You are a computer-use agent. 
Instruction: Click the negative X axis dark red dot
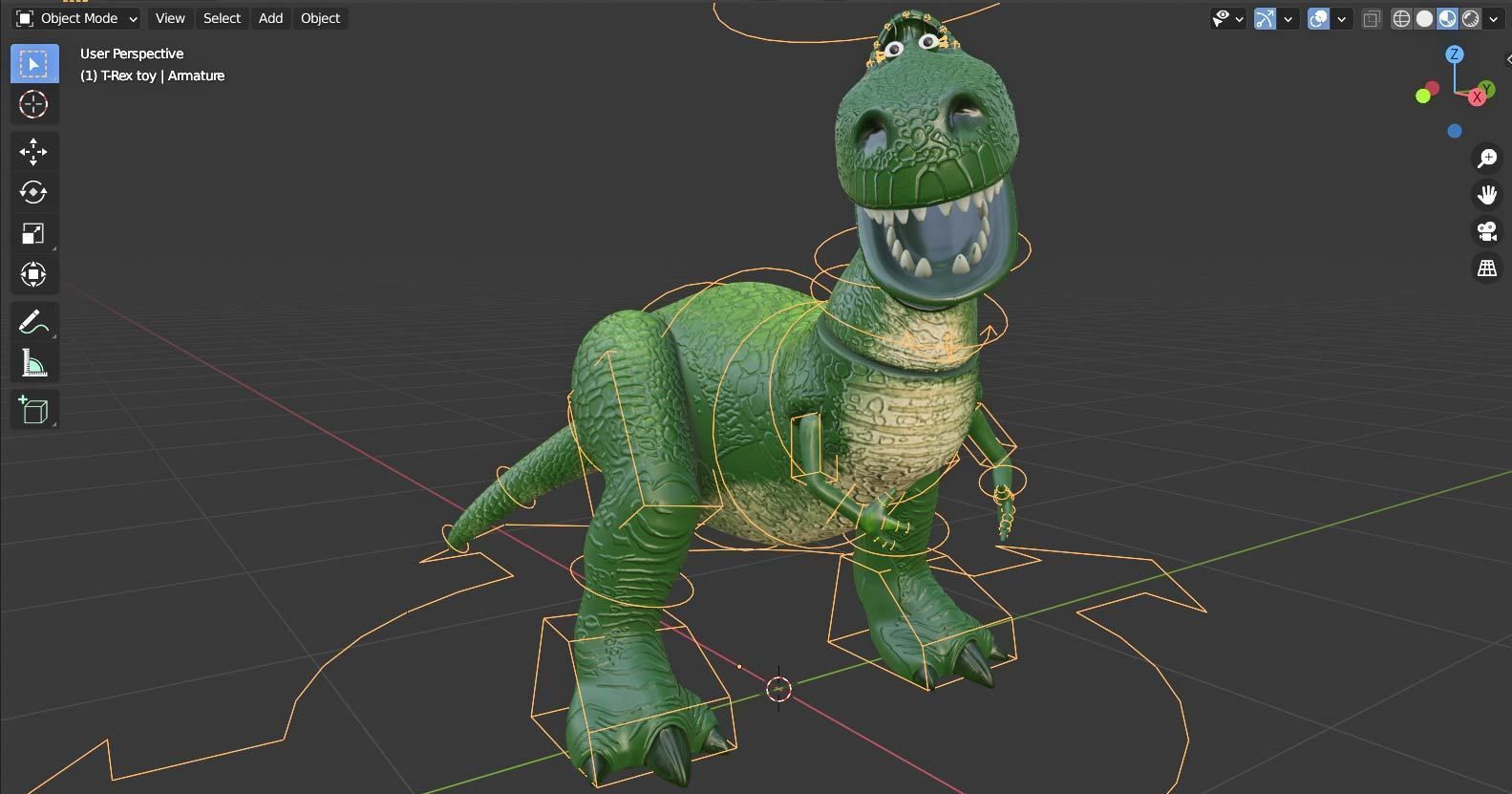tap(1432, 89)
